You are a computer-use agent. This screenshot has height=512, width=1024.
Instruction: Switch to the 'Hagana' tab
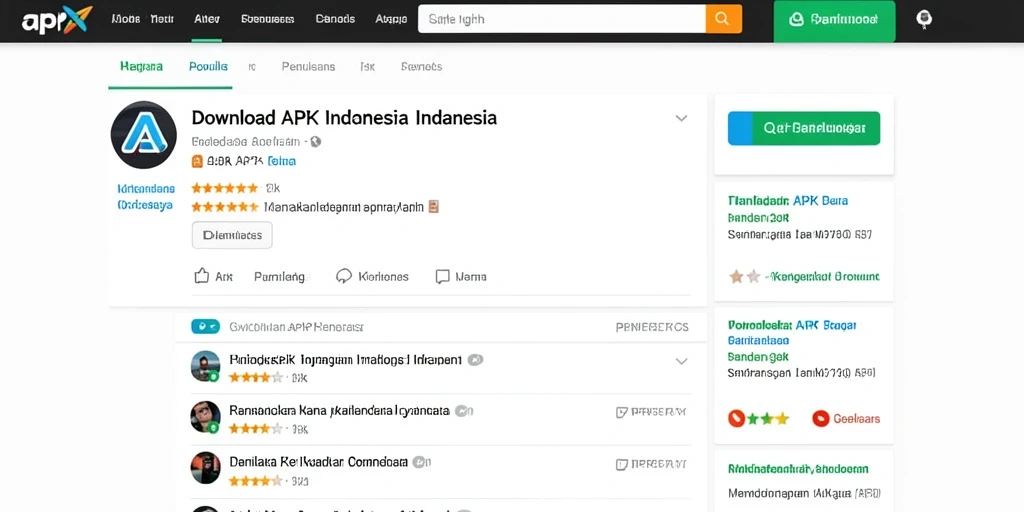(x=141, y=66)
